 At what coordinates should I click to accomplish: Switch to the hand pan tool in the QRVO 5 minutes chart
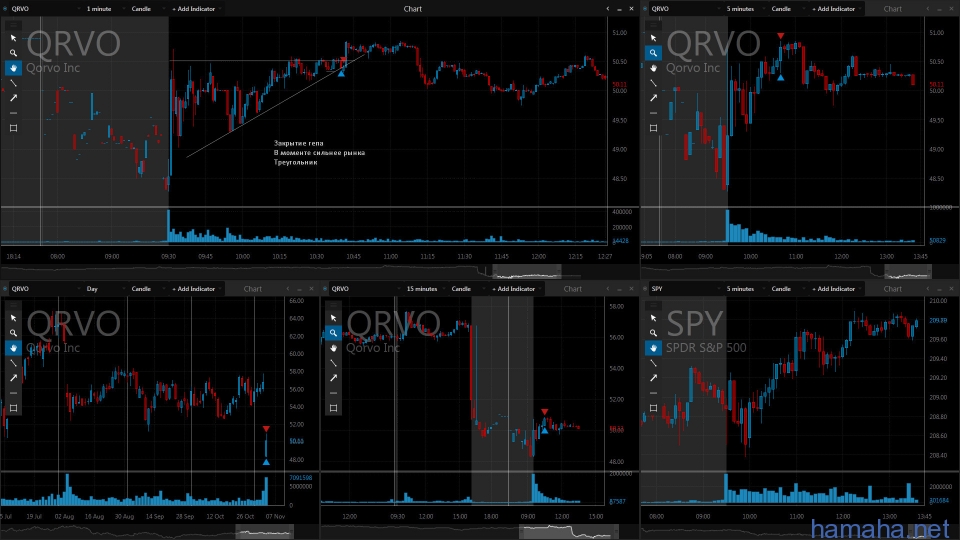[x=653, y=68]
